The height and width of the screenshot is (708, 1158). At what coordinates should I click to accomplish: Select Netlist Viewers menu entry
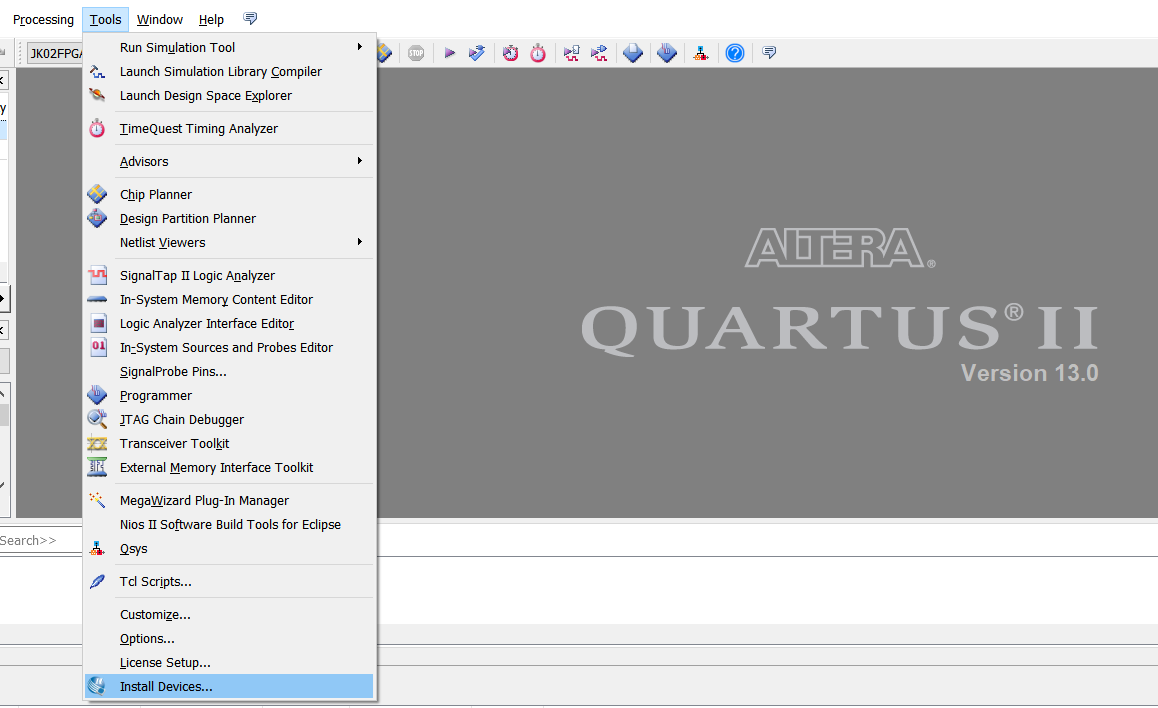pos(229,242)
